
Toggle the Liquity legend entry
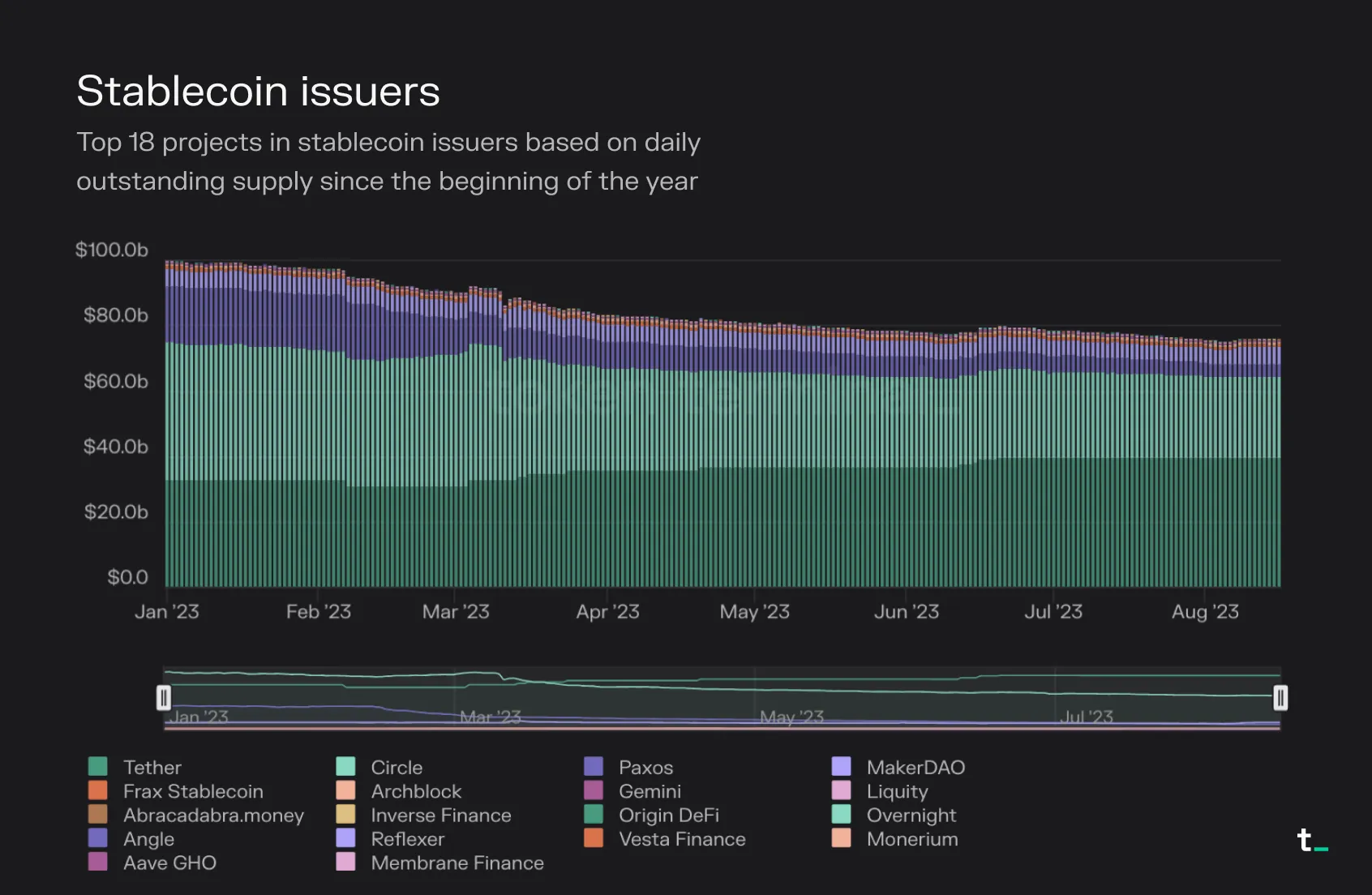(x=880, y=790)
